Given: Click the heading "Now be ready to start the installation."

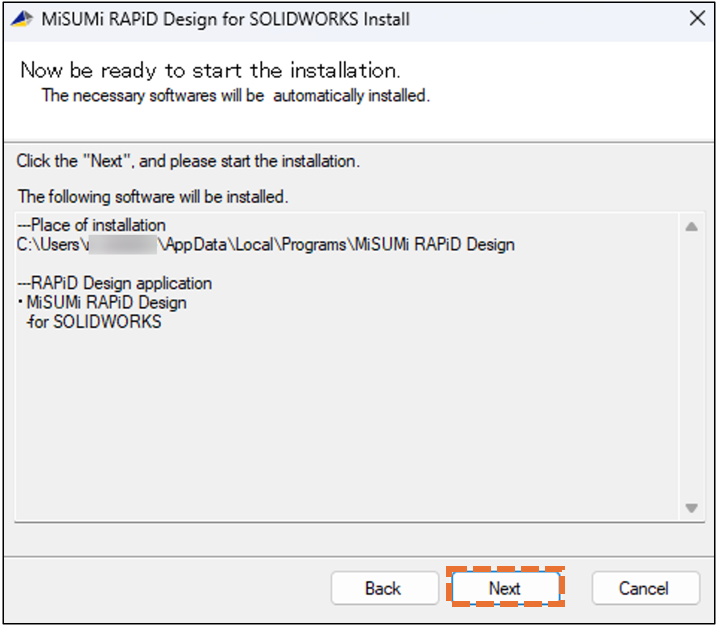Looking at the screenshot, I should point(210,70).
